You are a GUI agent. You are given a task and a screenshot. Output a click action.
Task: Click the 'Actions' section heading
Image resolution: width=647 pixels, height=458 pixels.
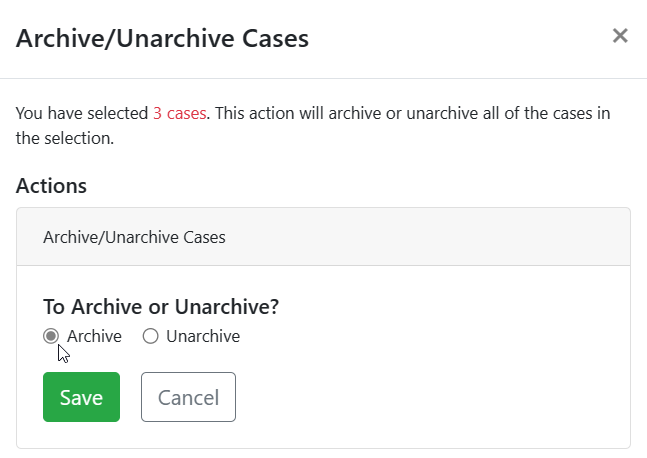pyautogui.click(x=51, y=185)
